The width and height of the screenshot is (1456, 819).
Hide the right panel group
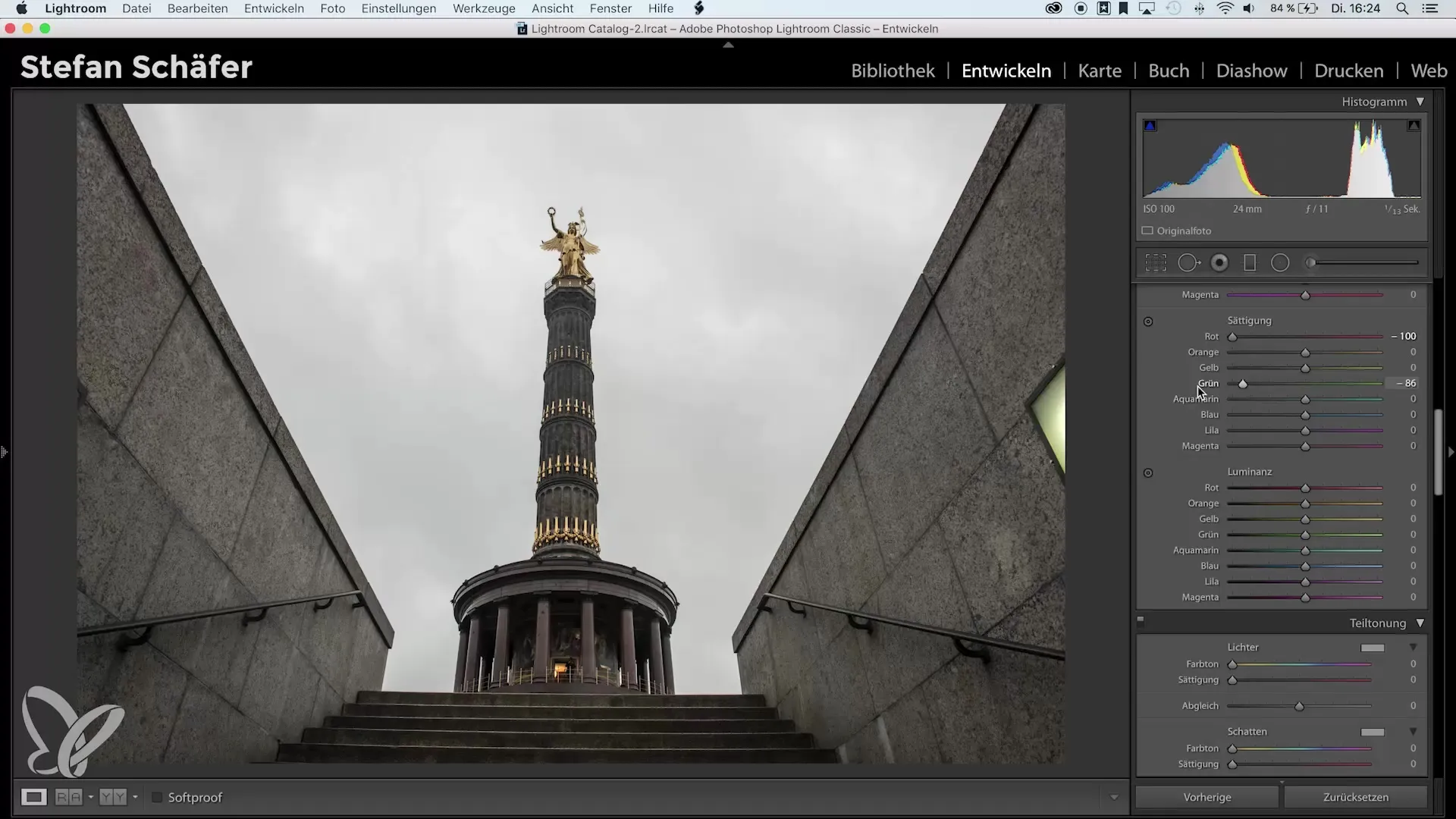[x=1451, y=452]
